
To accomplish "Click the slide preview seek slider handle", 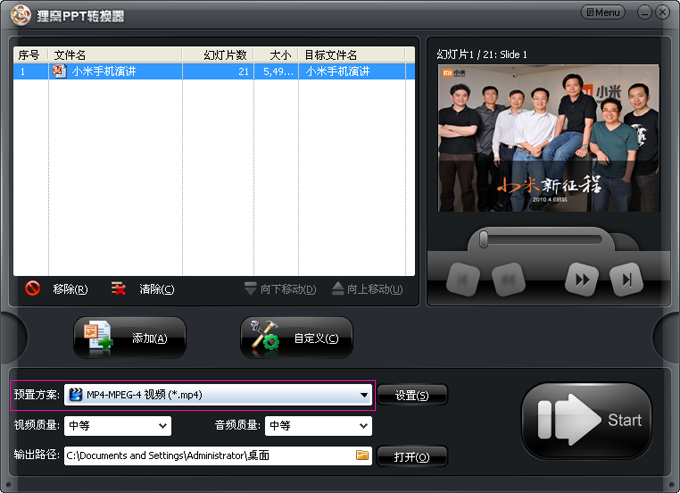I will tap(483, 239).
